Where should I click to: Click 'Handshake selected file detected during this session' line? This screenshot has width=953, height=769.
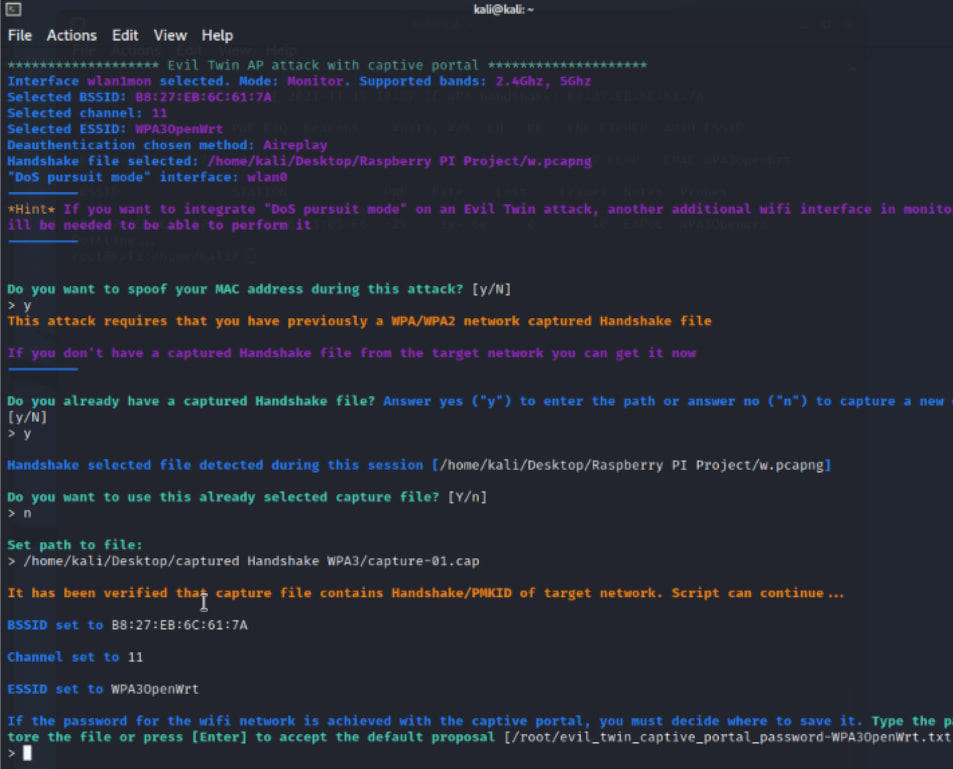pos(419,465)
